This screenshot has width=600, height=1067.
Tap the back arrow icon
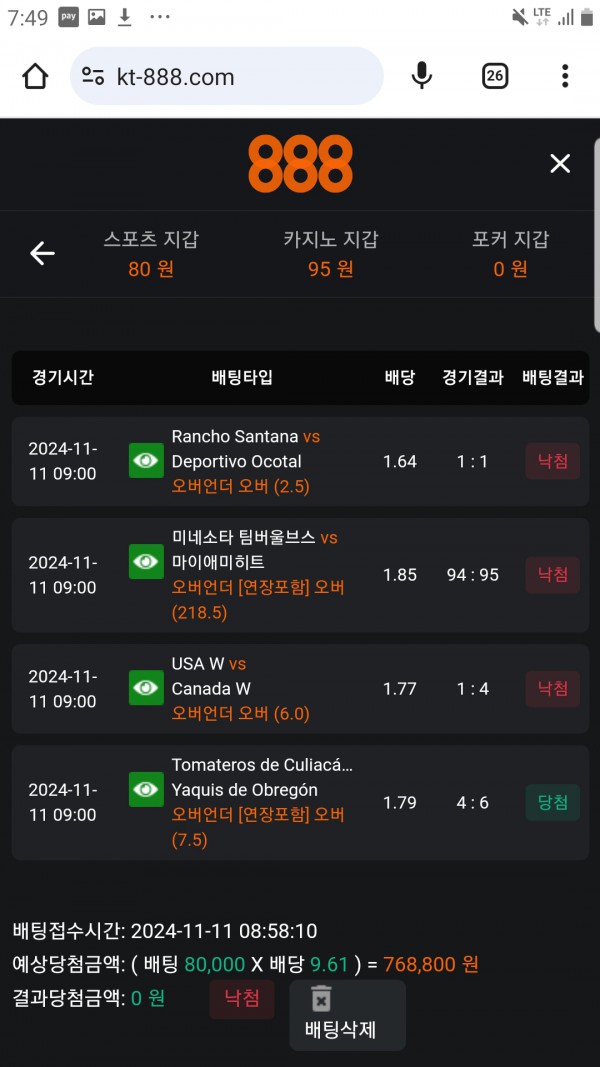click(42, 254)
